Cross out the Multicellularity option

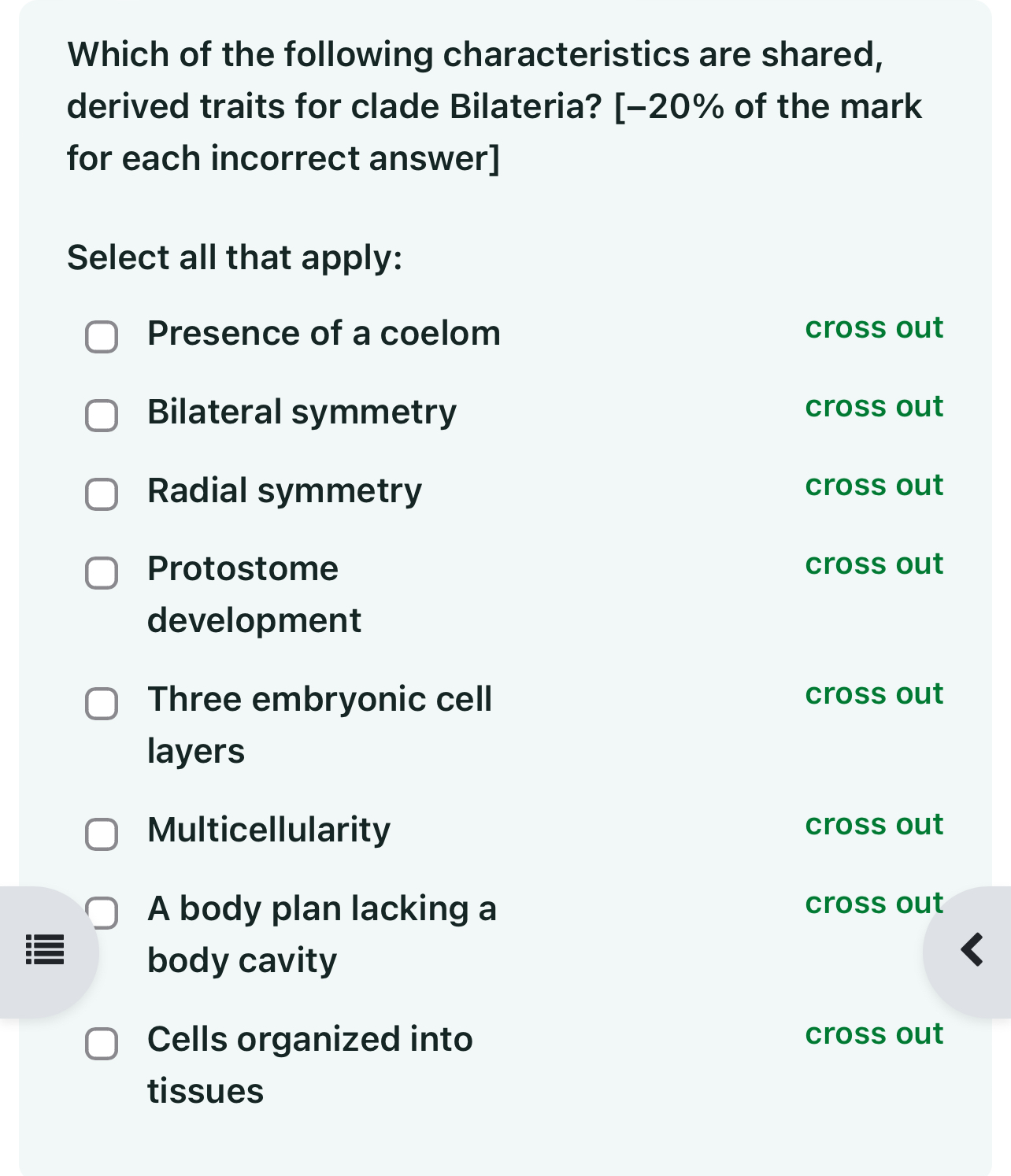pyautogui.click(x=873, y=826)
